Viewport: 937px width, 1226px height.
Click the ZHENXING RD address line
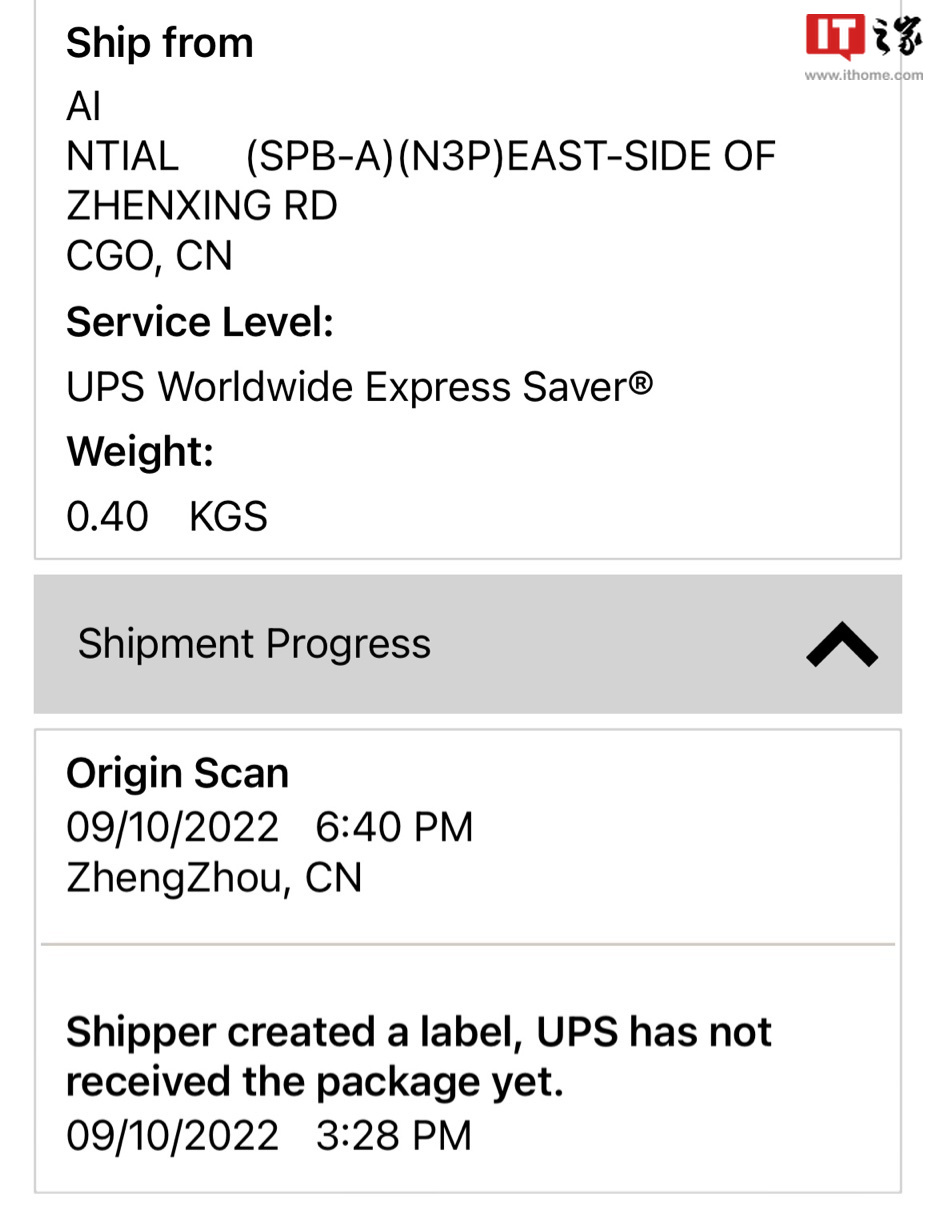tap(202, 206)
